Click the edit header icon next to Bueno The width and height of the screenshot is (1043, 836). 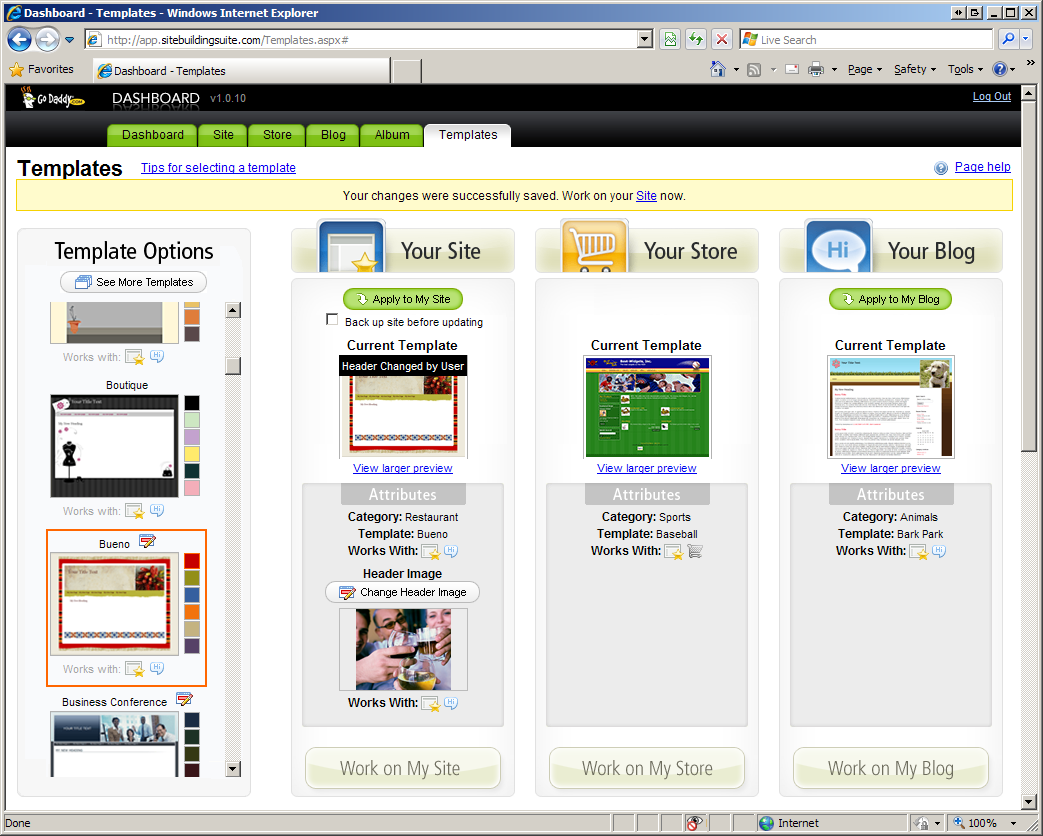(147, 541)
